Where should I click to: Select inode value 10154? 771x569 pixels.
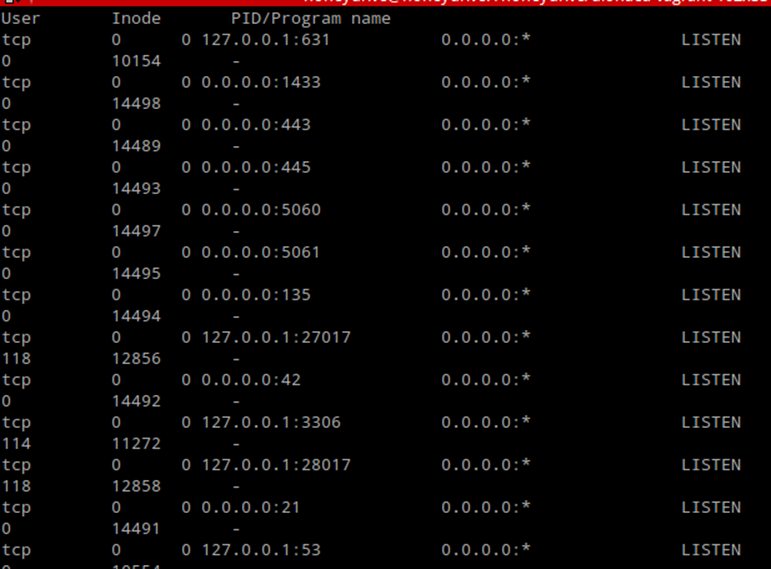(x=136, y=61)
